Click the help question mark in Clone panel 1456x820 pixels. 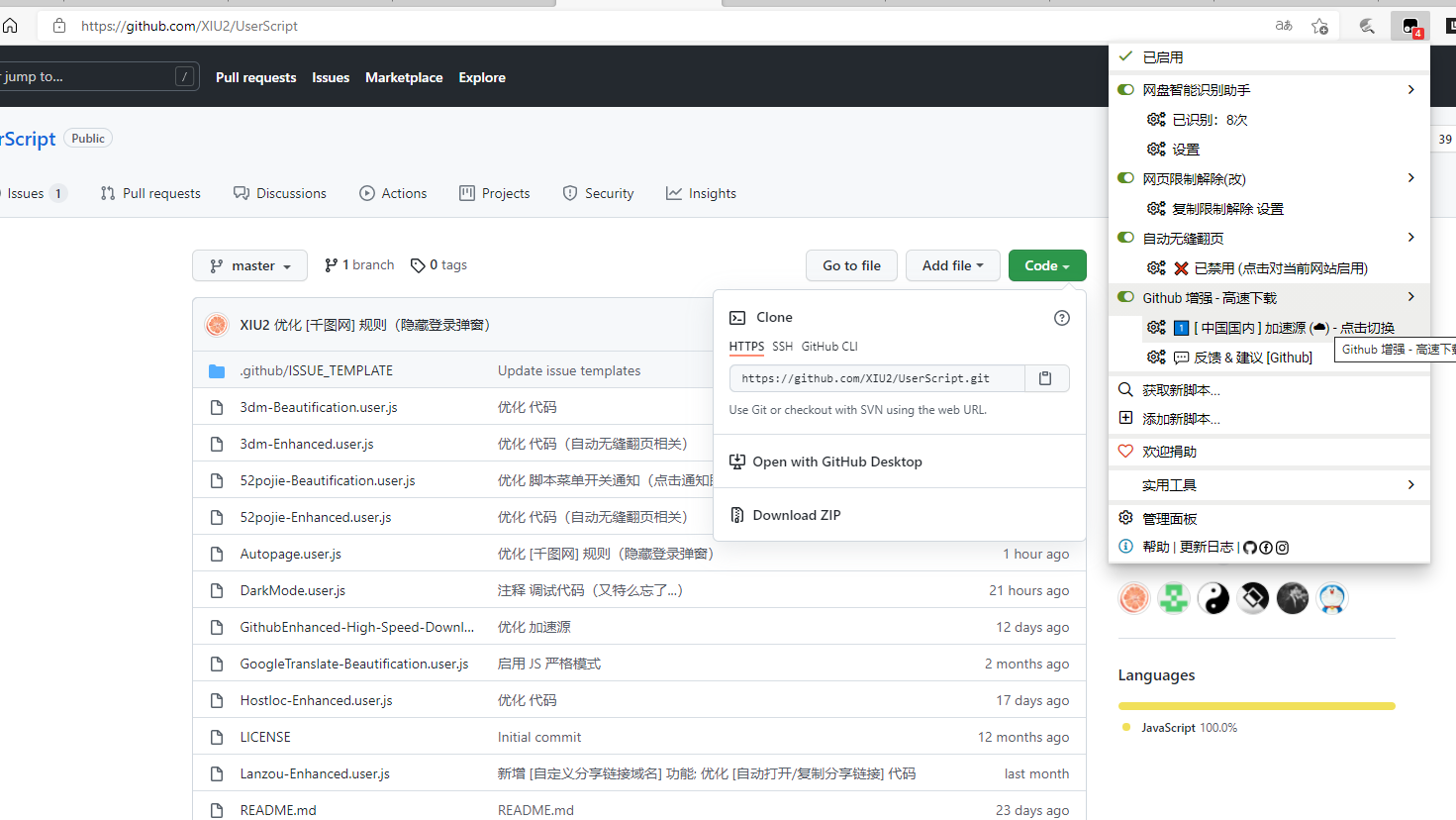(x=1062, y=317)
